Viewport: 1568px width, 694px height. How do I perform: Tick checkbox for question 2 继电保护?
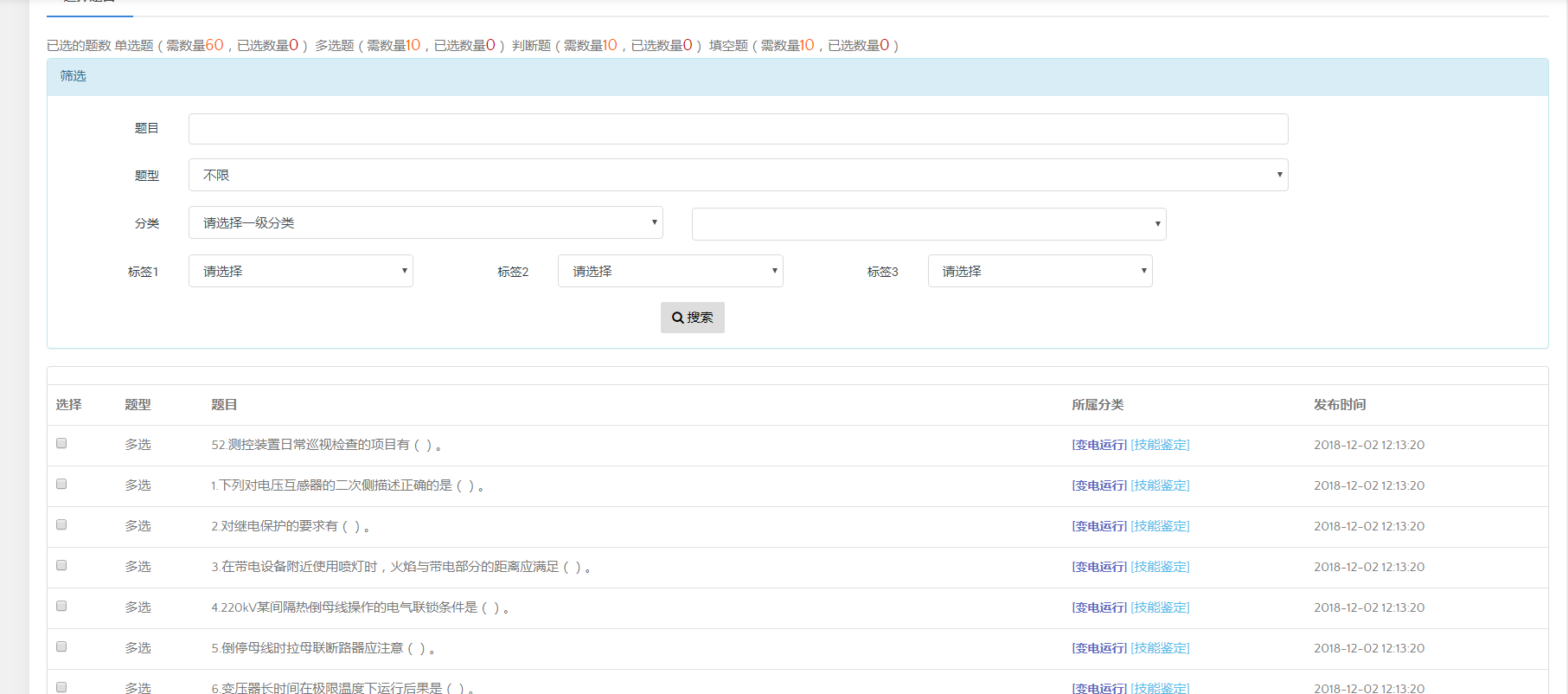(x=61, y=524)
